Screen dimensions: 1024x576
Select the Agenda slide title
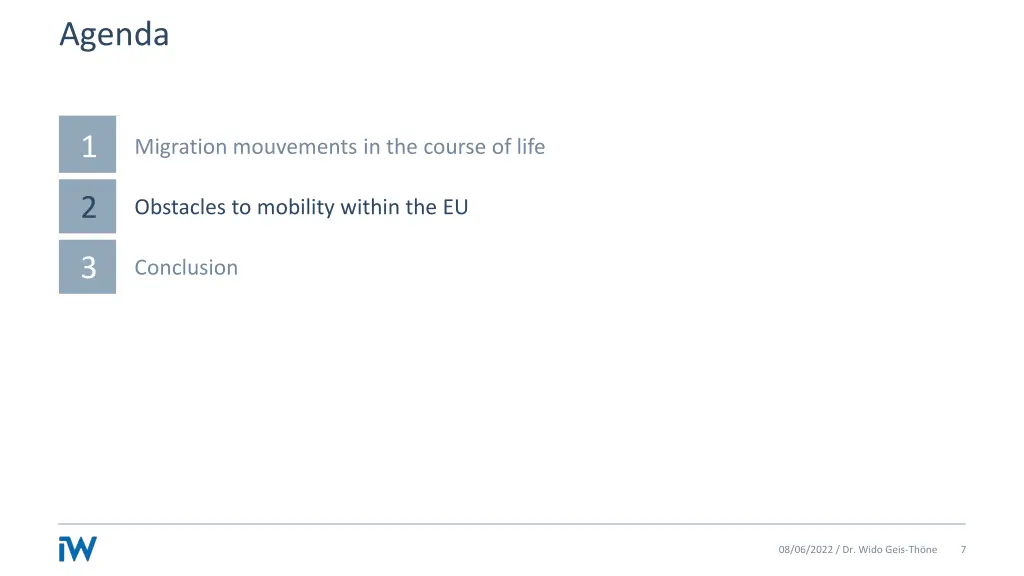(114, 35)
